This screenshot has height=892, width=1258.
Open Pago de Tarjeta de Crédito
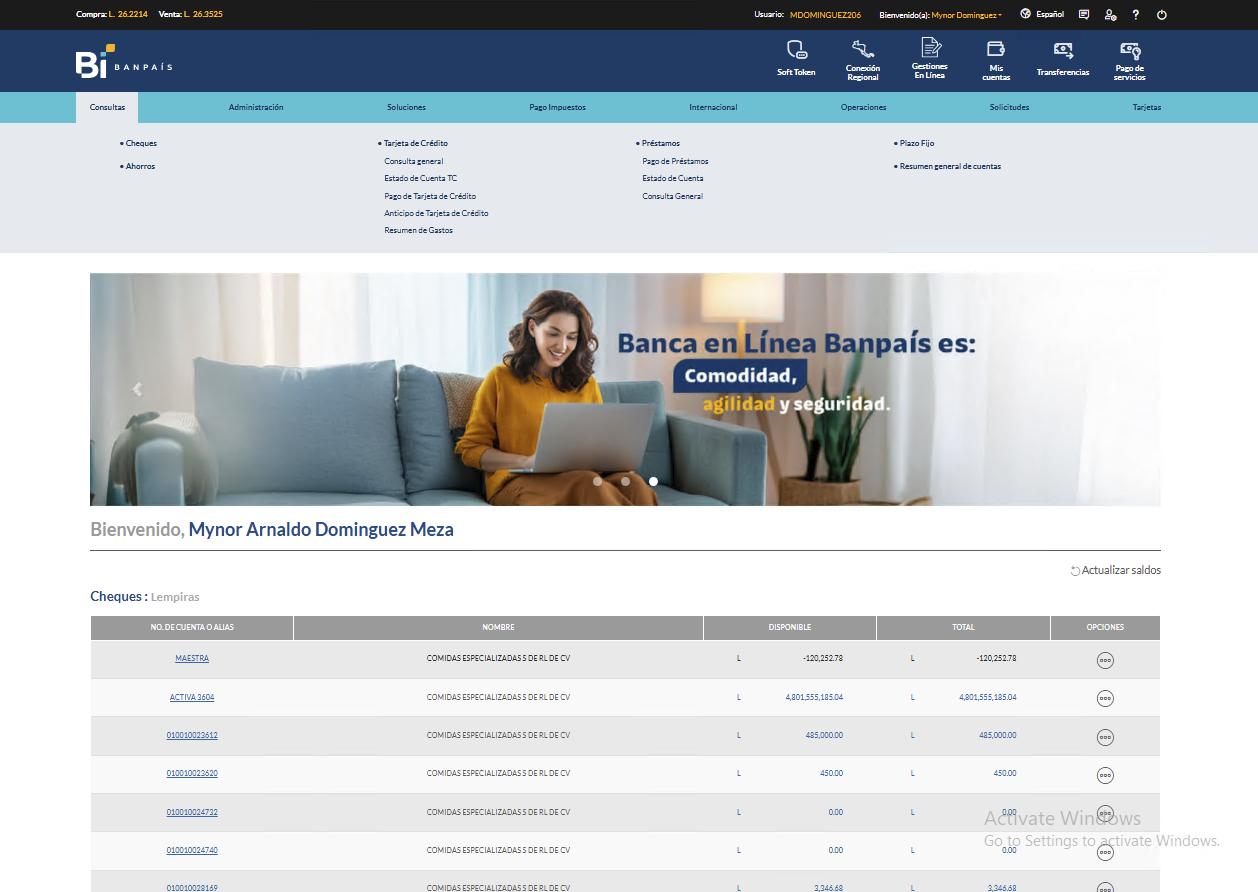coord(430,196)
